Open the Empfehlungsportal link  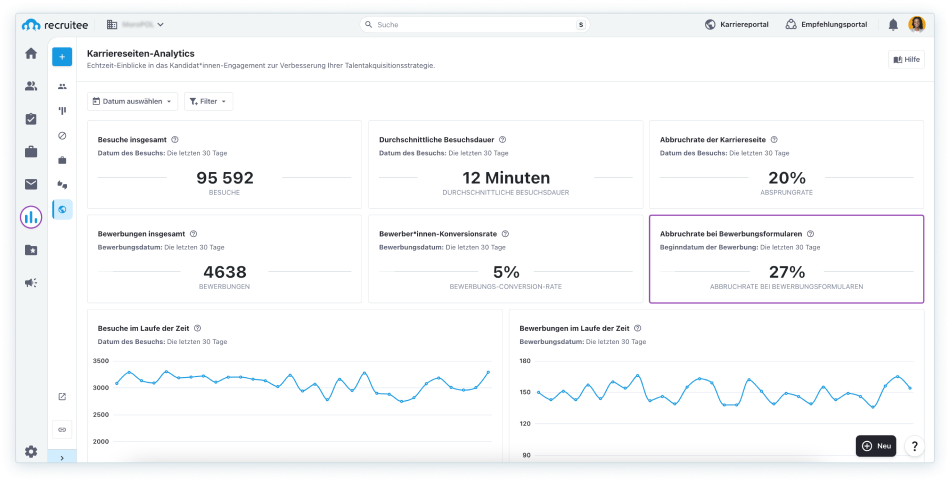[826, 24]
